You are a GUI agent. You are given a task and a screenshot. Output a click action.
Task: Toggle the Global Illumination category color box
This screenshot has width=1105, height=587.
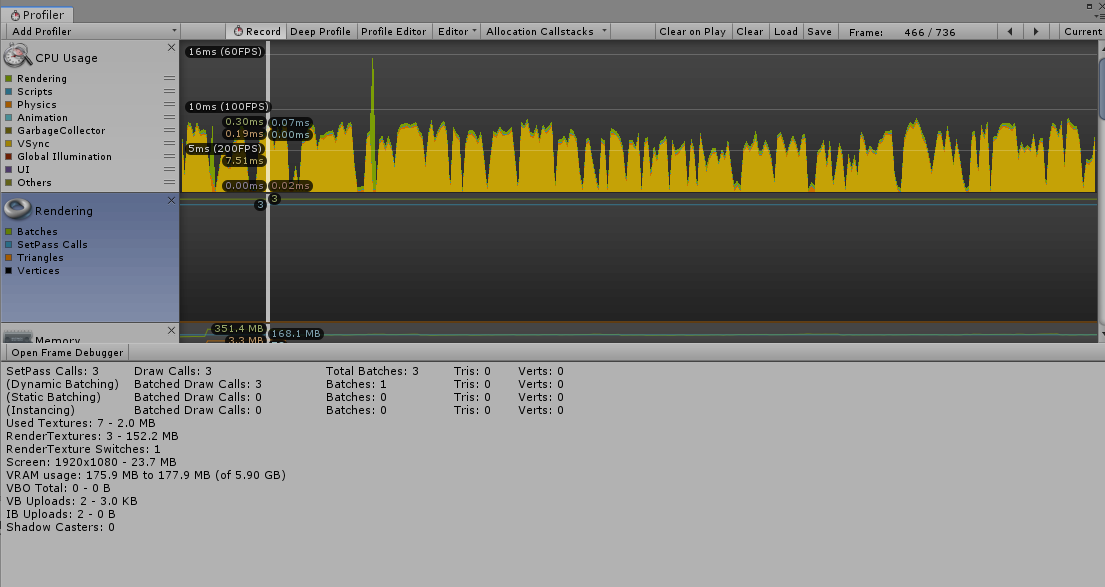pyautogui.click(x=8, y=156)
